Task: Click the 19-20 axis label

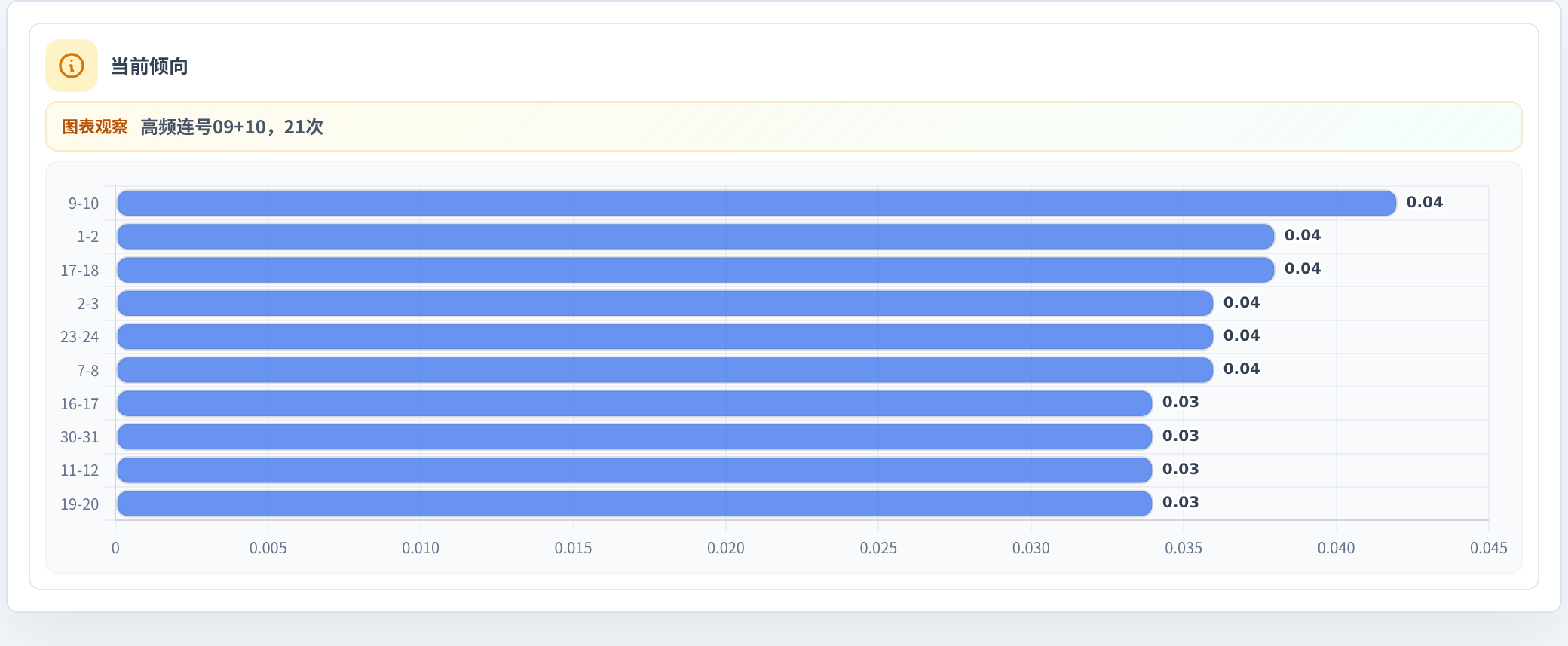Action: (x=80, y=504)
